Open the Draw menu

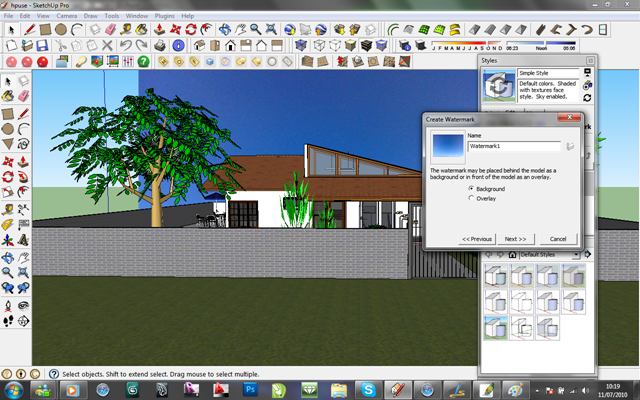(x=91, y=16)
